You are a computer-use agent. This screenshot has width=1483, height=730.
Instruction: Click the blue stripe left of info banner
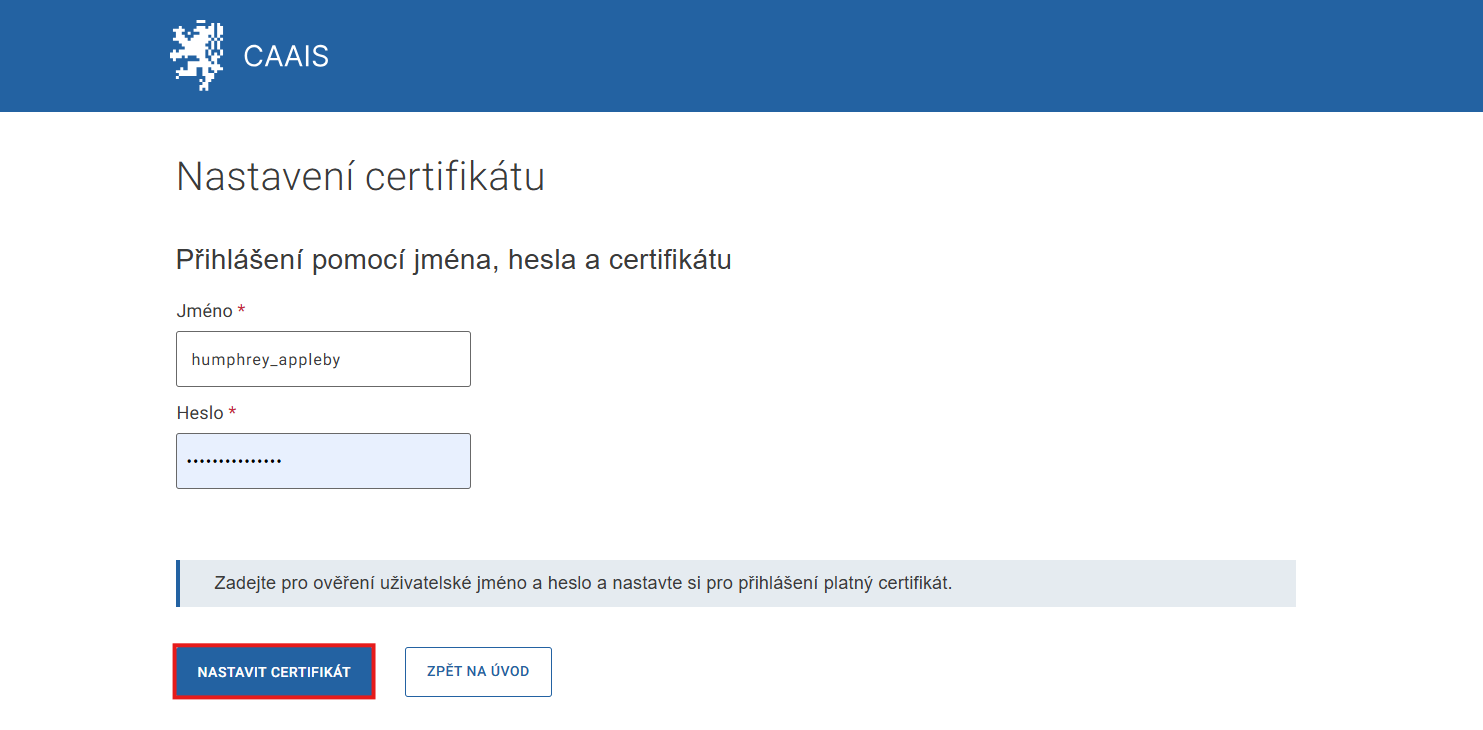(178, 583)
